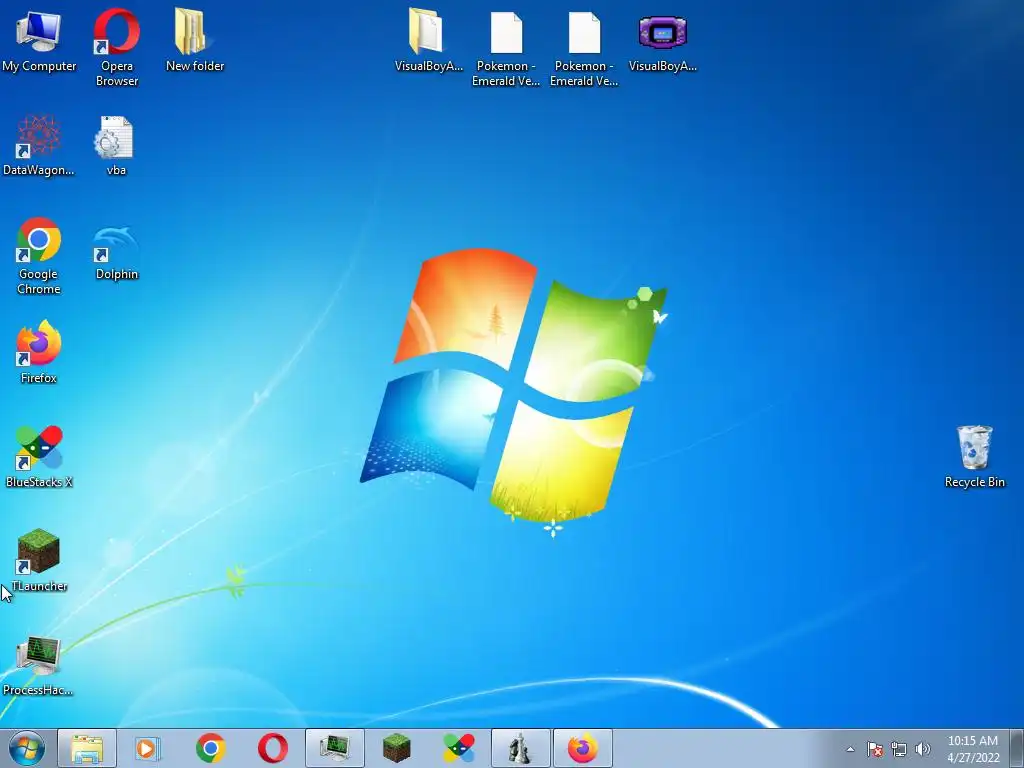1024x768 pixels.
Task: Open the Windows Start menu
Action: [27, 748]
